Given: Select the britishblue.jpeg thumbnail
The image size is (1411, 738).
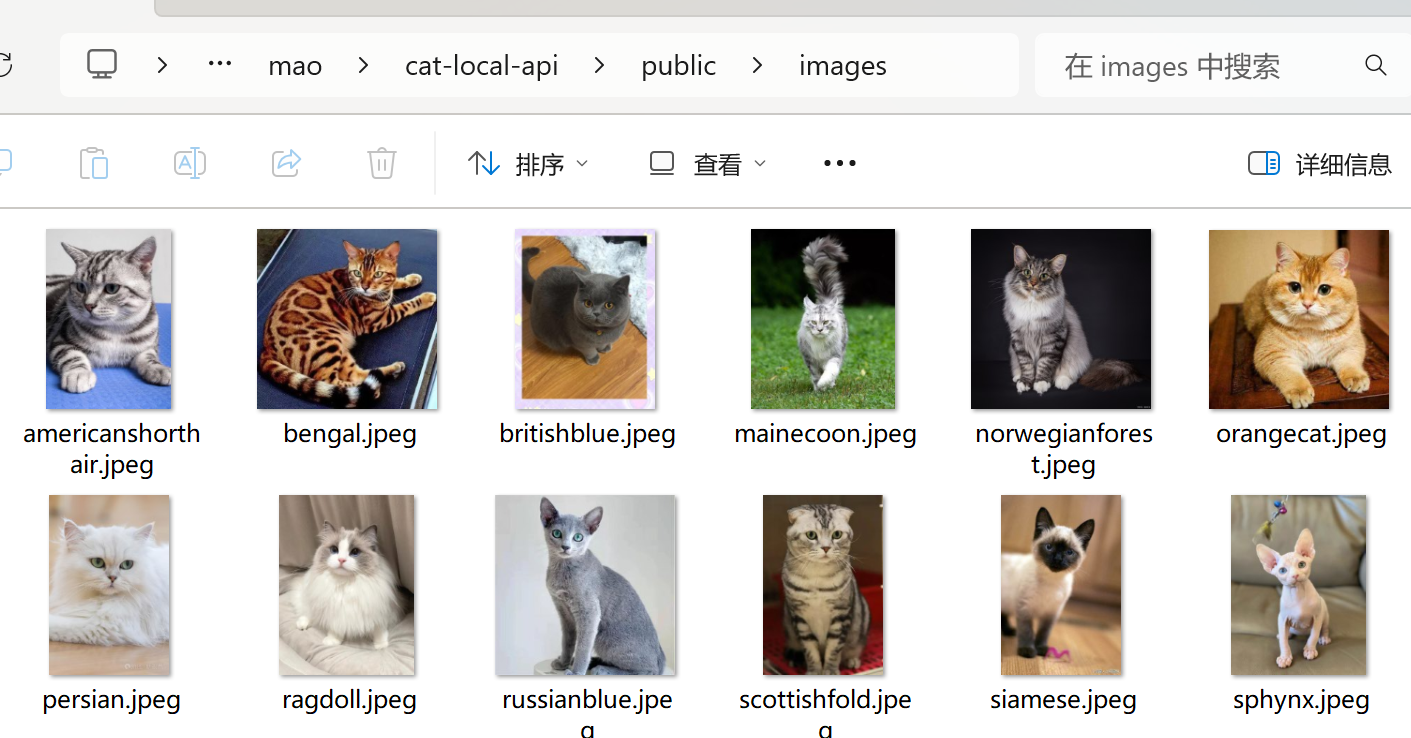Looking at the screenshot, I should 585,319.
